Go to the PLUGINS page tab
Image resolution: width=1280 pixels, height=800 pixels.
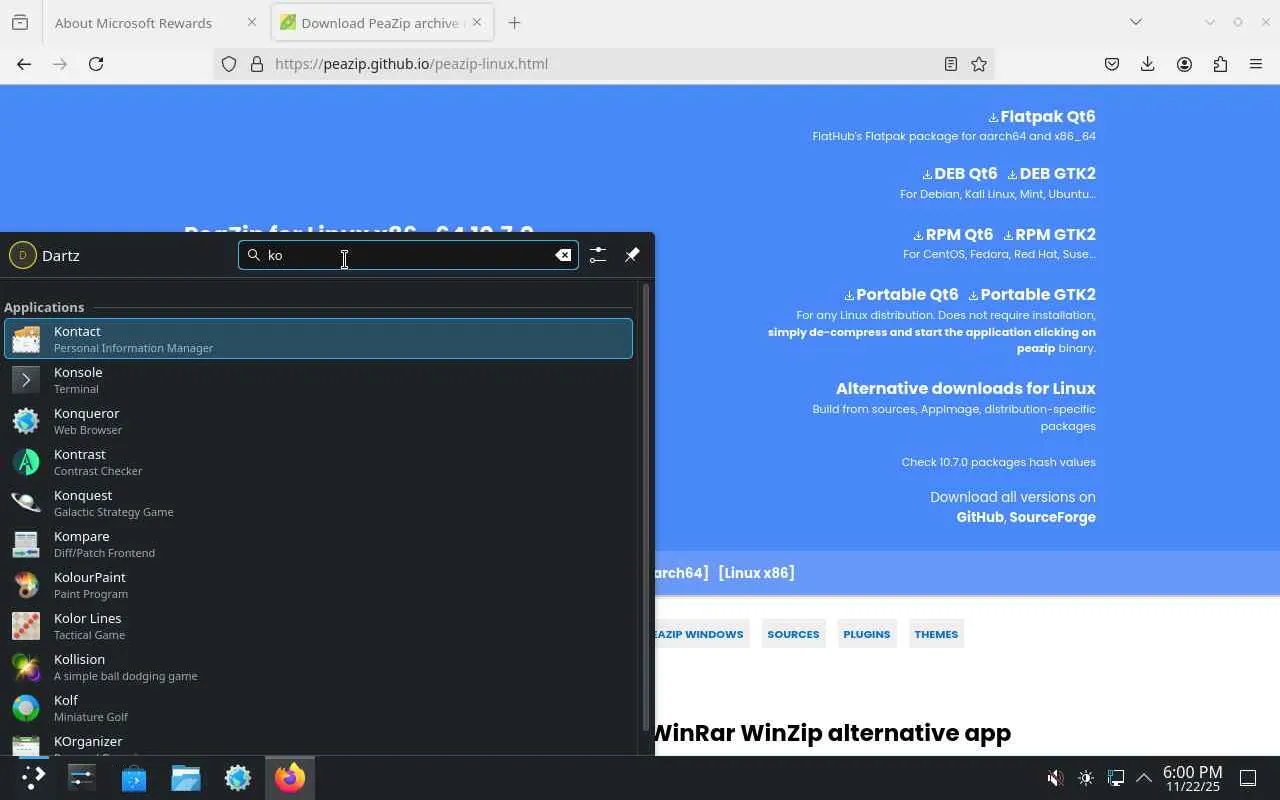pos(866,634)
